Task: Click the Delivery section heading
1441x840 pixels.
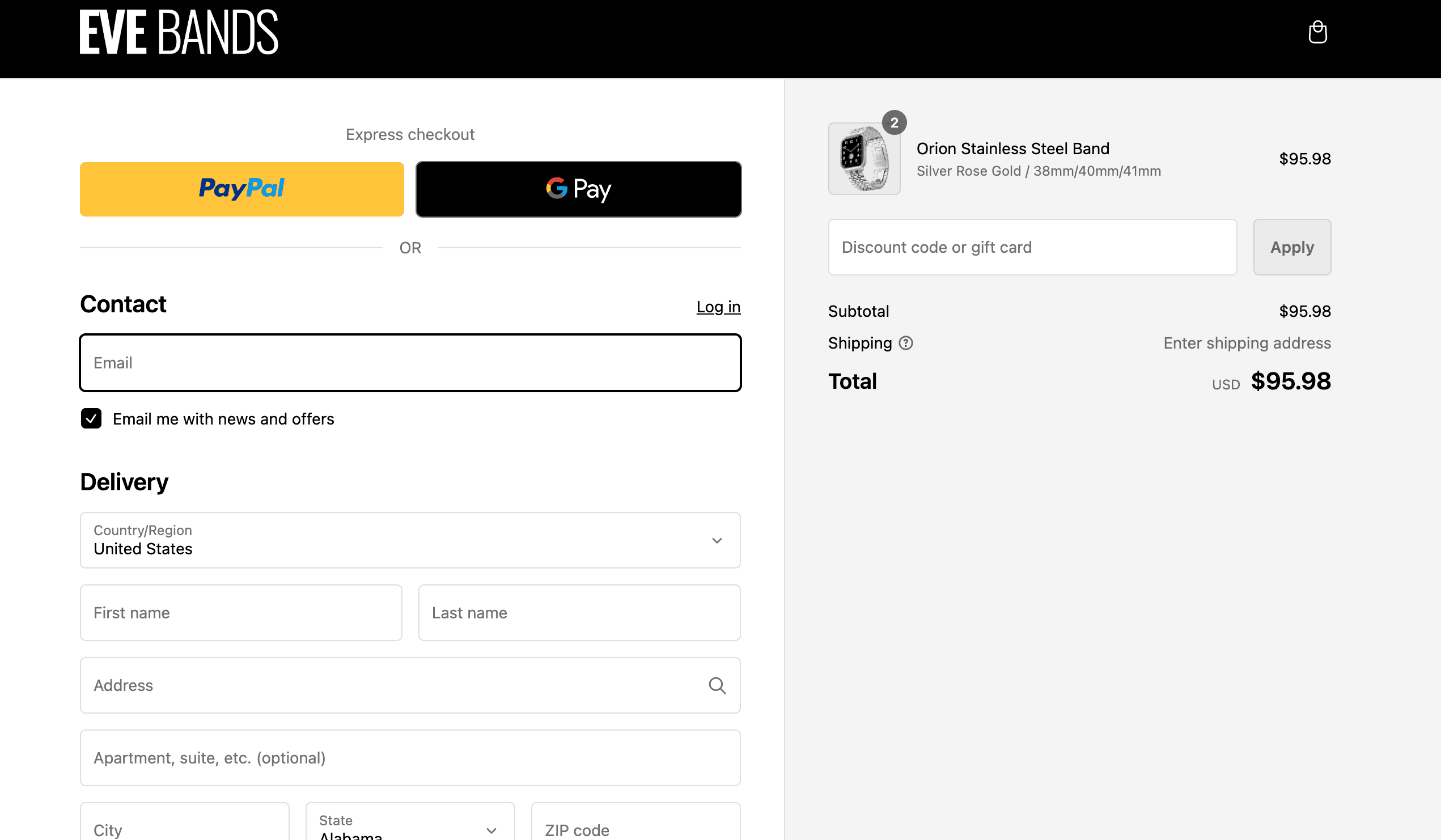Action: 124,482
